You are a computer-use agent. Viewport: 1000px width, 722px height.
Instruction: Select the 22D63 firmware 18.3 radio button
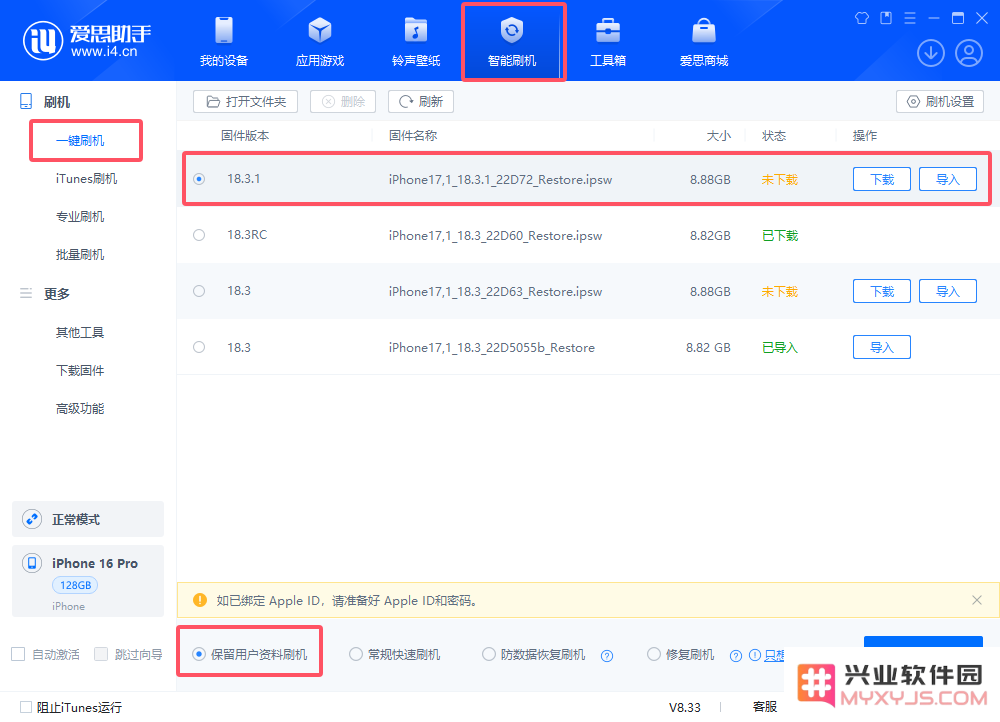199,291
